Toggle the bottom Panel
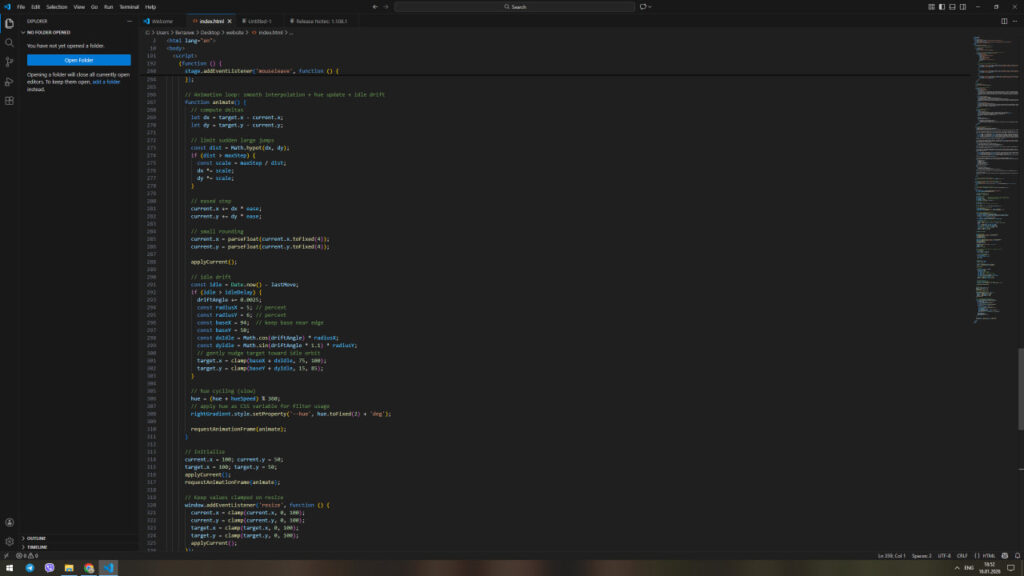 click(952, 7)
